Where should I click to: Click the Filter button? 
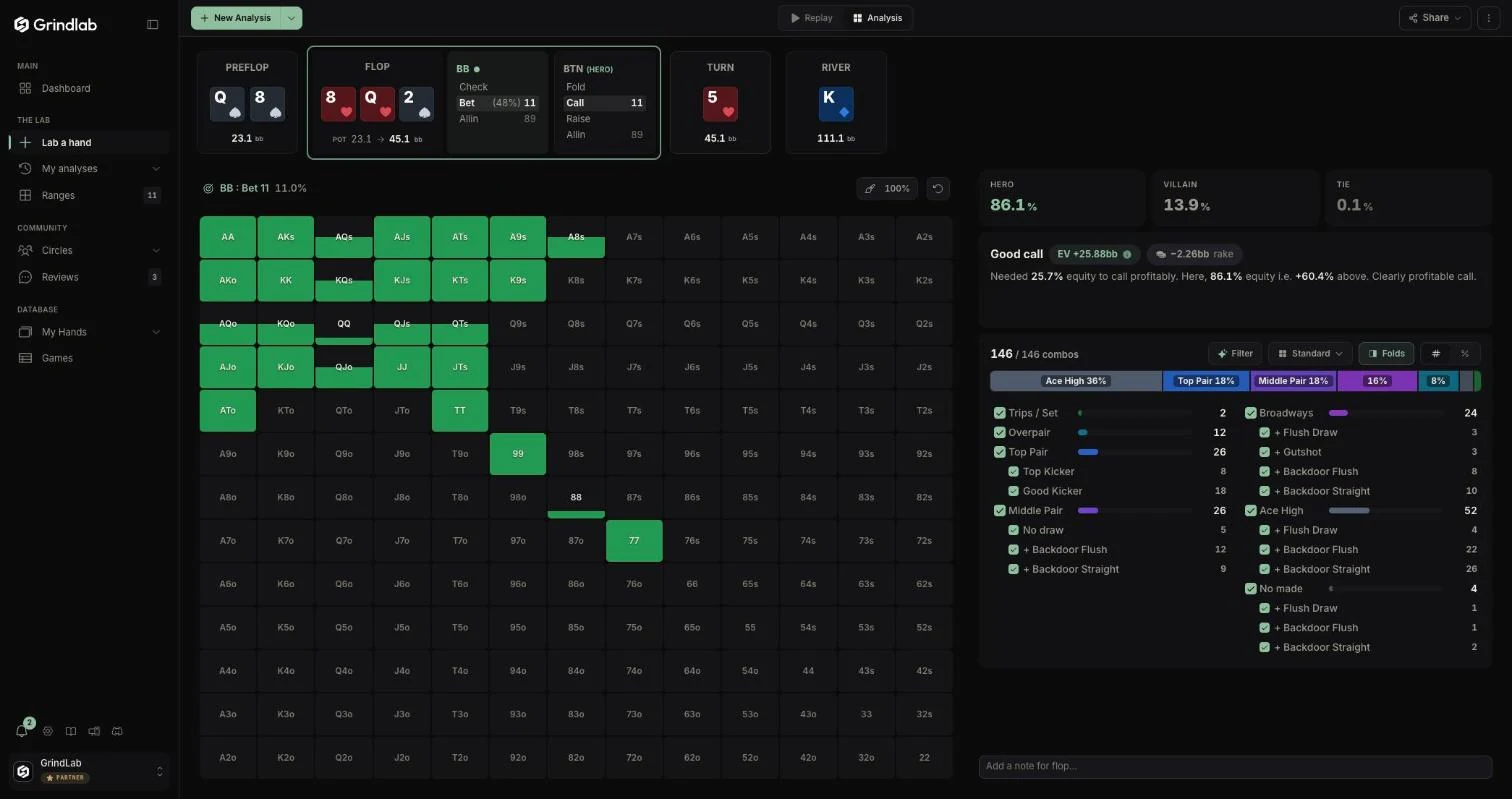pyautogui.click(x=1235, y=353)
